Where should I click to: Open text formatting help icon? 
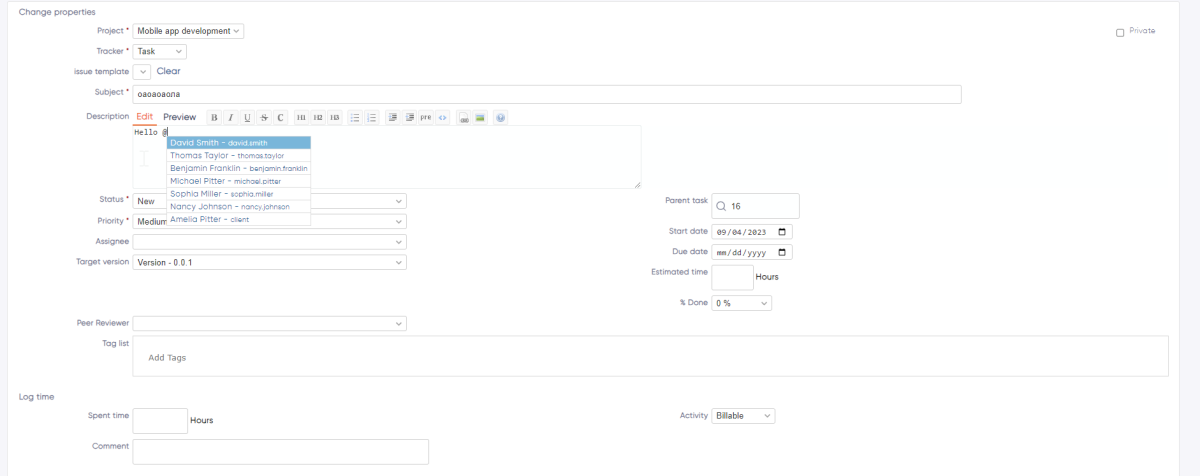coord(500,118)
